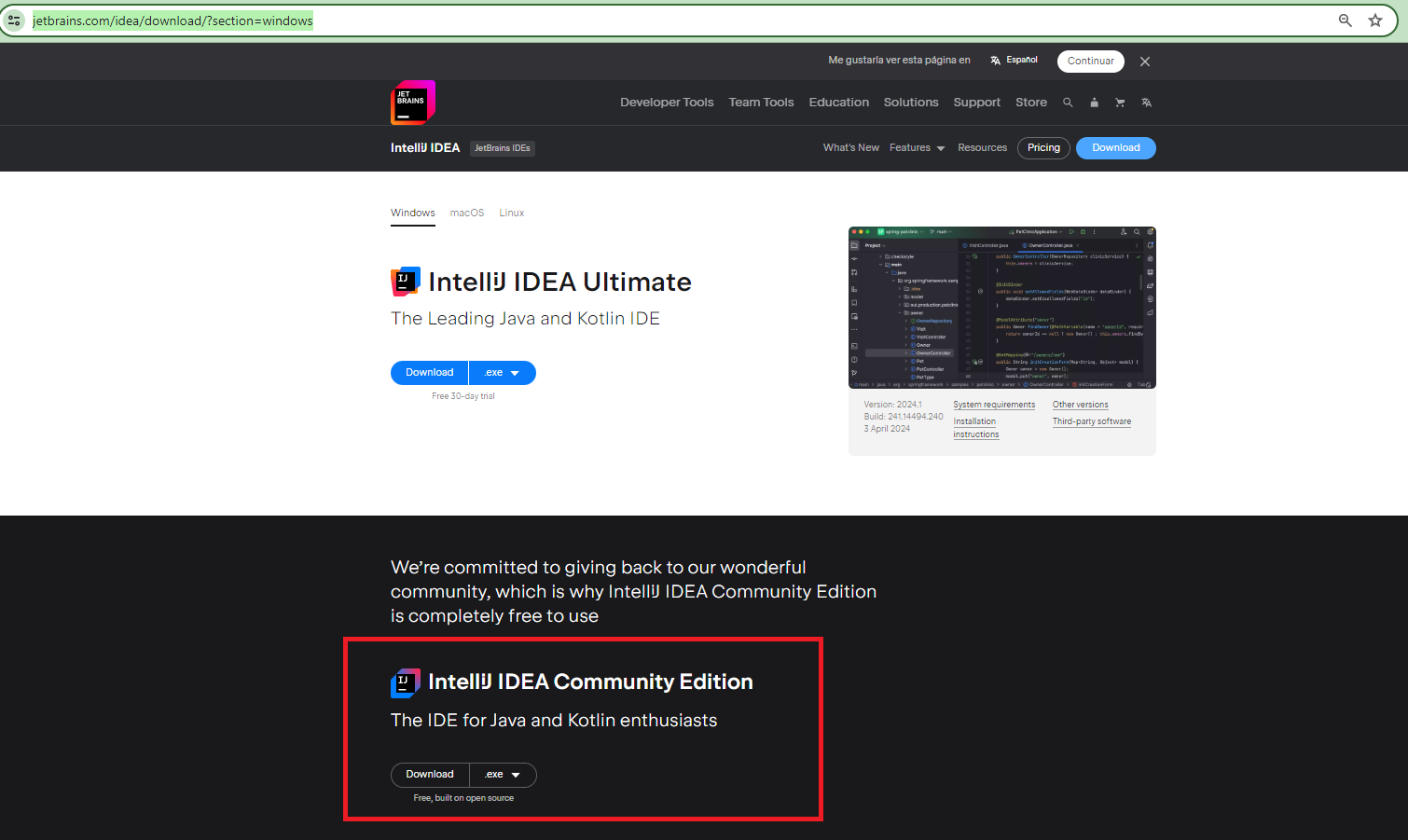The height and width of the screenshot is (840, 1408).
Task: Click the blue Download button in header
Action: pos(1116,148)
